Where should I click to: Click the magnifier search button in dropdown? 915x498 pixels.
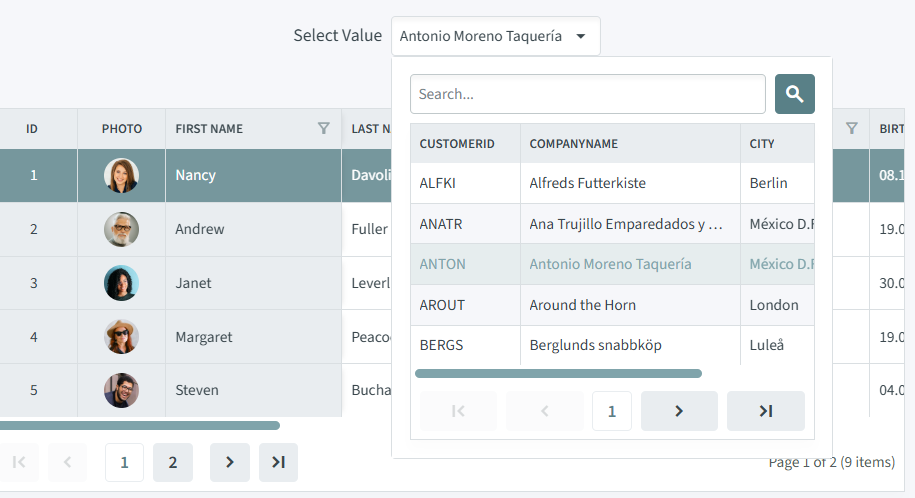pyautogui.click(x=794, y=94)
